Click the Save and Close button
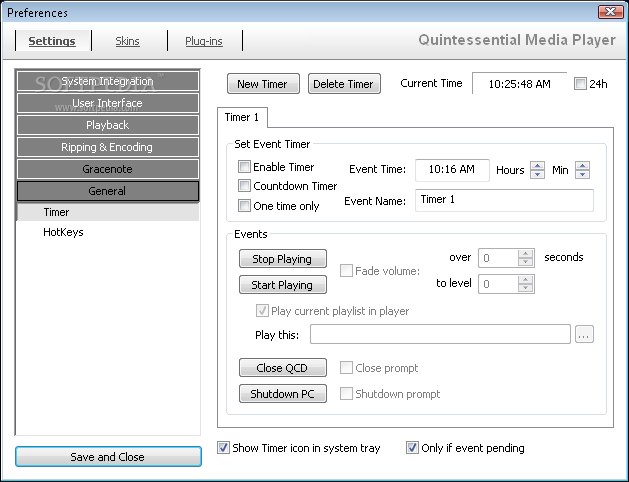The image size is (629, 482). tap(108, 457)
